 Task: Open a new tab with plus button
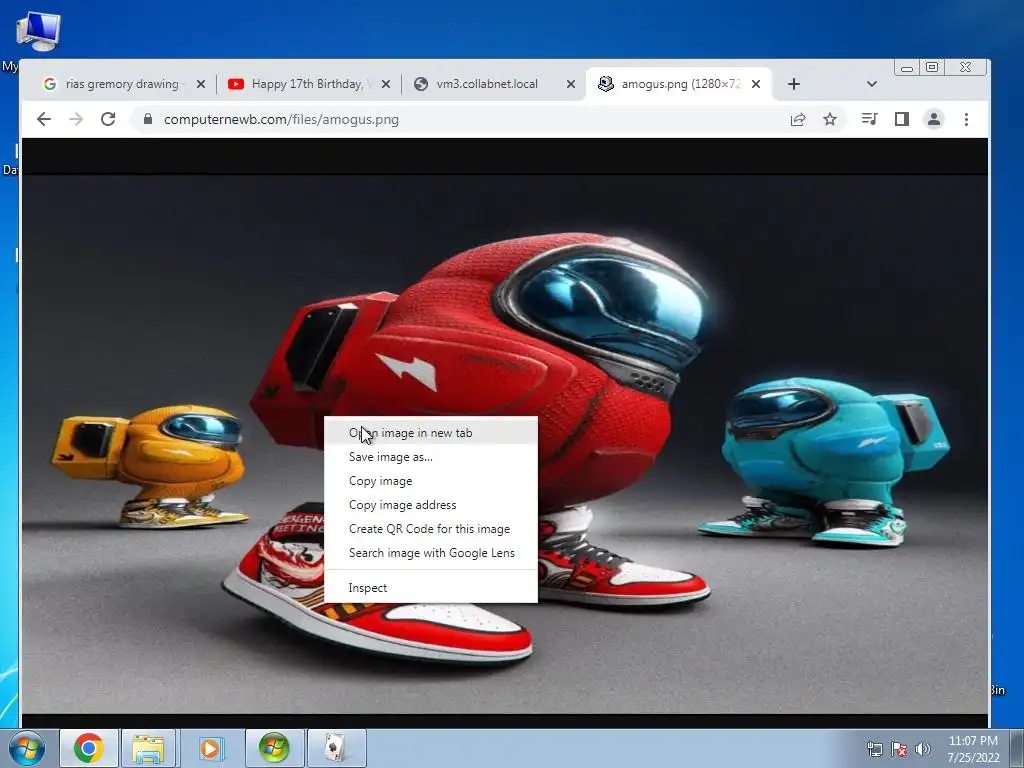tap(793, 84)
